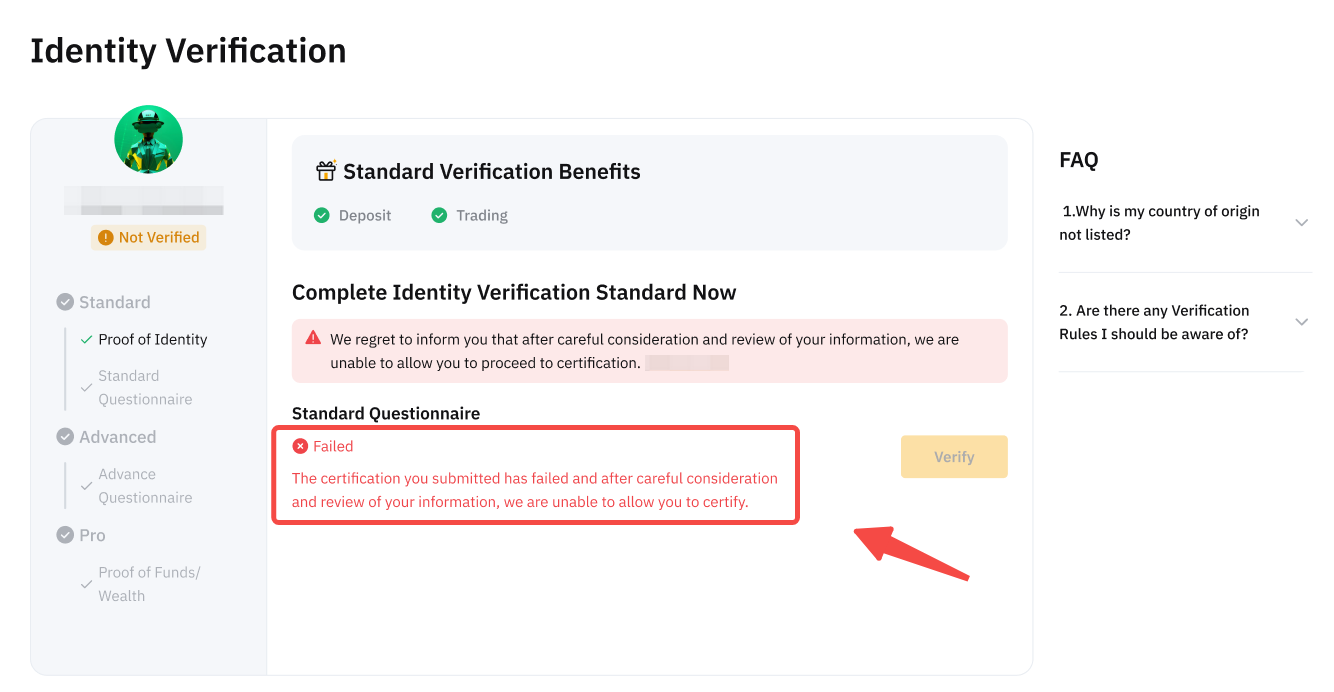1334x692 pixels.
Task: Click the Pro level check circle
Action: point(65,535)
